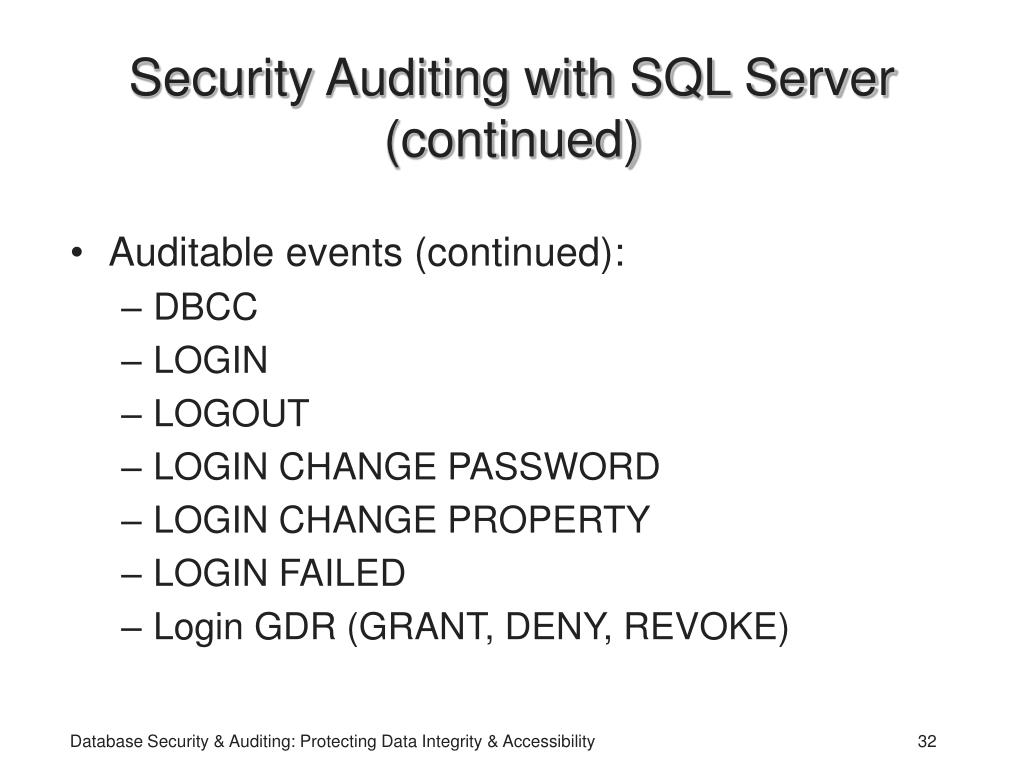Select the LOGOUT list item
Viewport: 1024px width, 768px height.
(231, 413)
